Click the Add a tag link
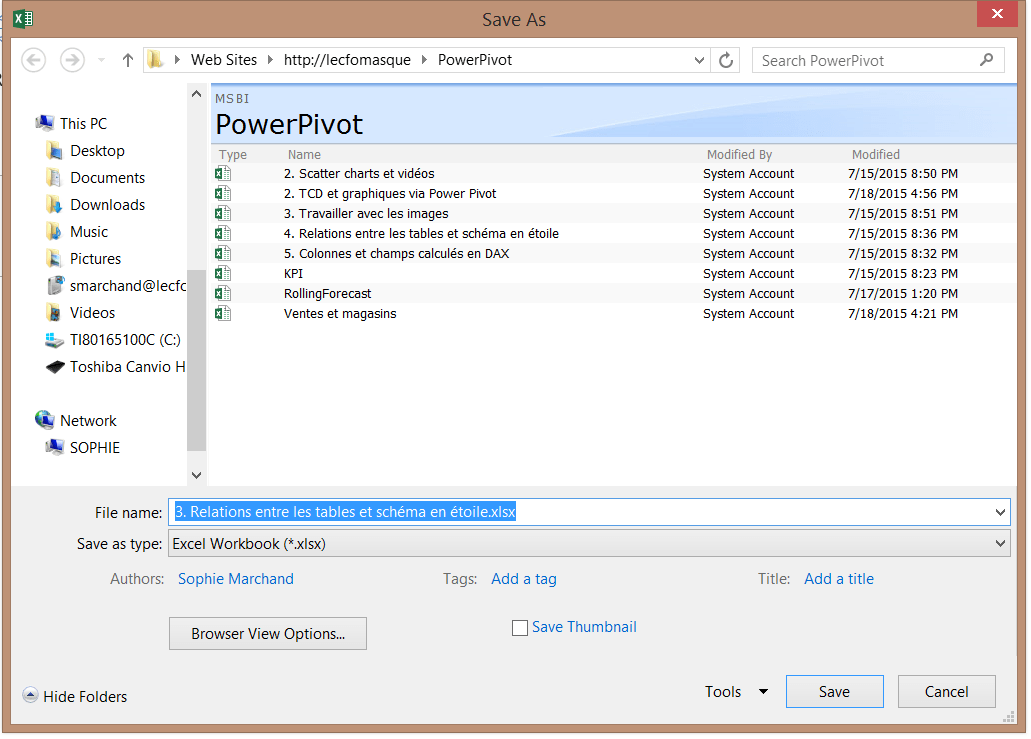The image size is (1031, 739). pos(524,578)
